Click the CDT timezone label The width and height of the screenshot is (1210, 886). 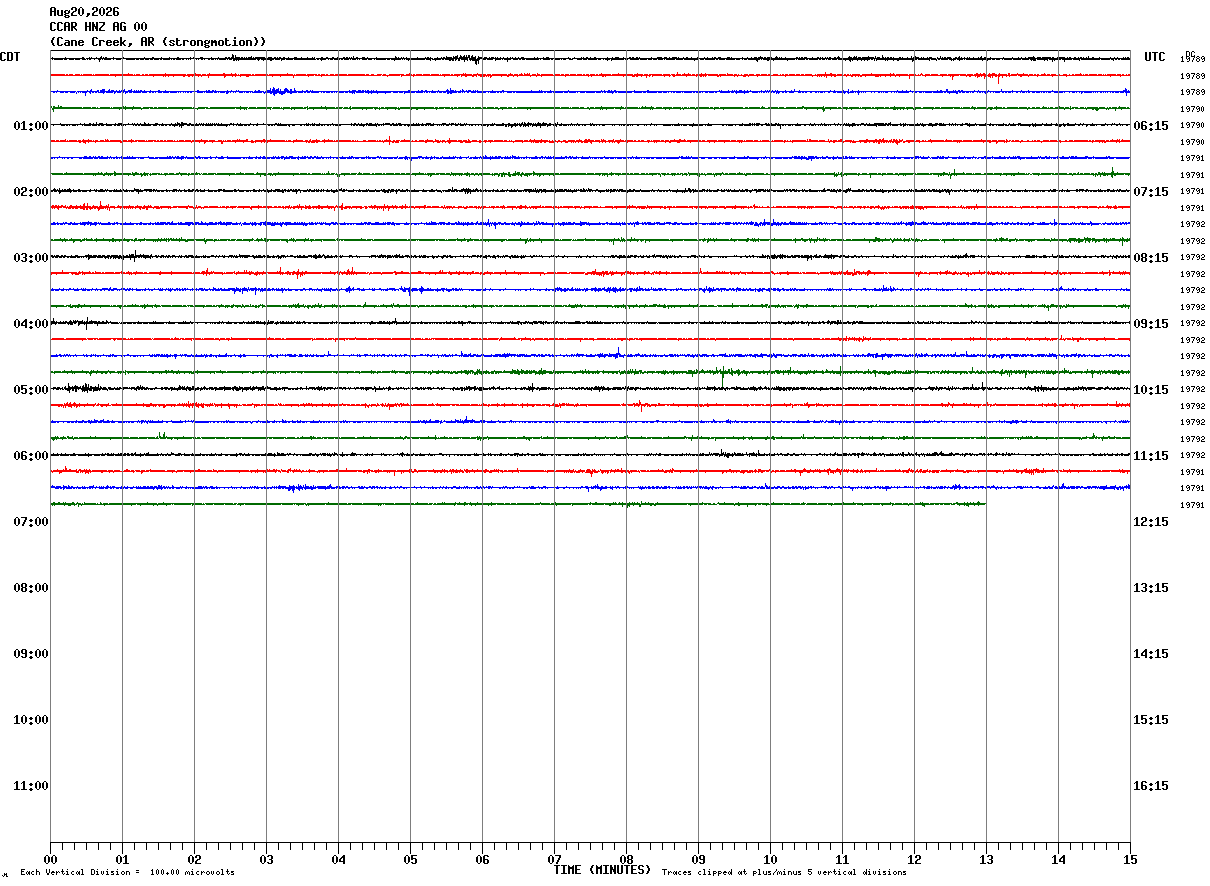10,57
